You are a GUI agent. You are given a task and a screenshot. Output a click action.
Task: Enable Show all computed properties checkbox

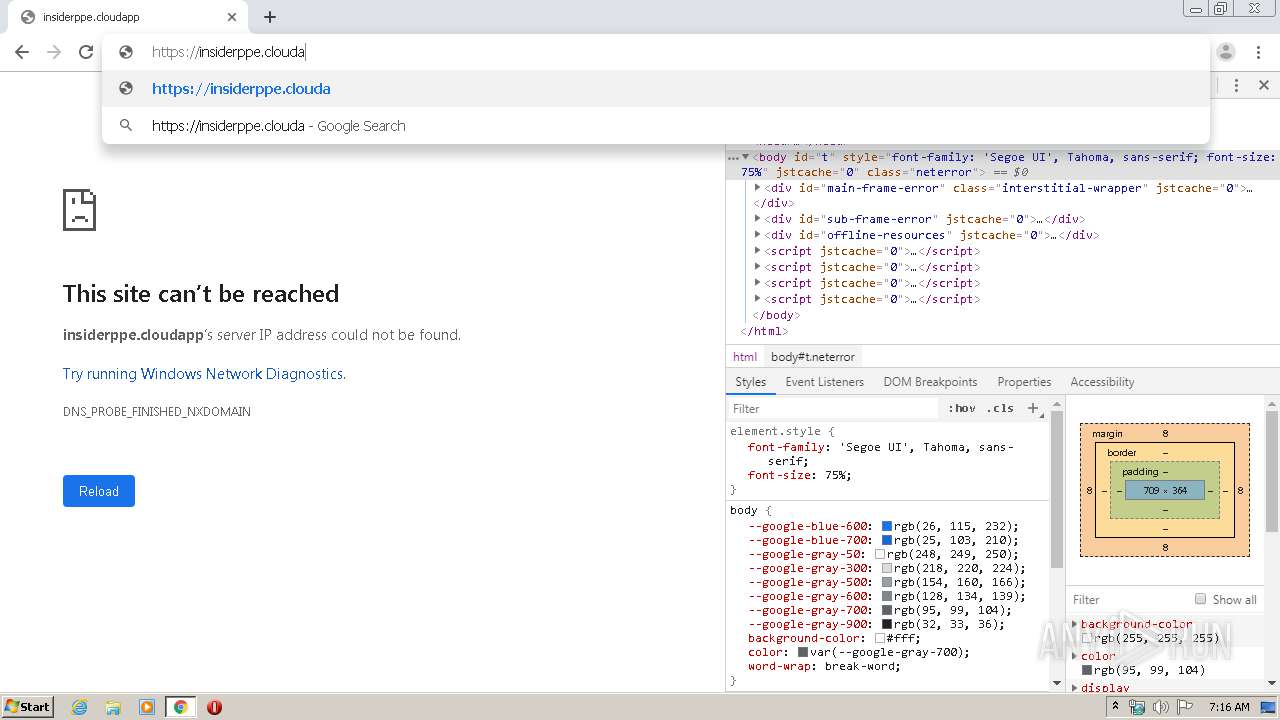click(1200, 599)
